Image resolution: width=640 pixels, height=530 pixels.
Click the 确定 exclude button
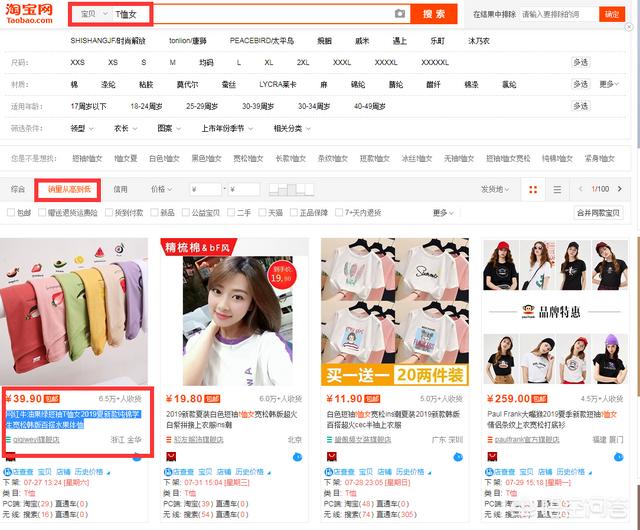click(612, 14)
